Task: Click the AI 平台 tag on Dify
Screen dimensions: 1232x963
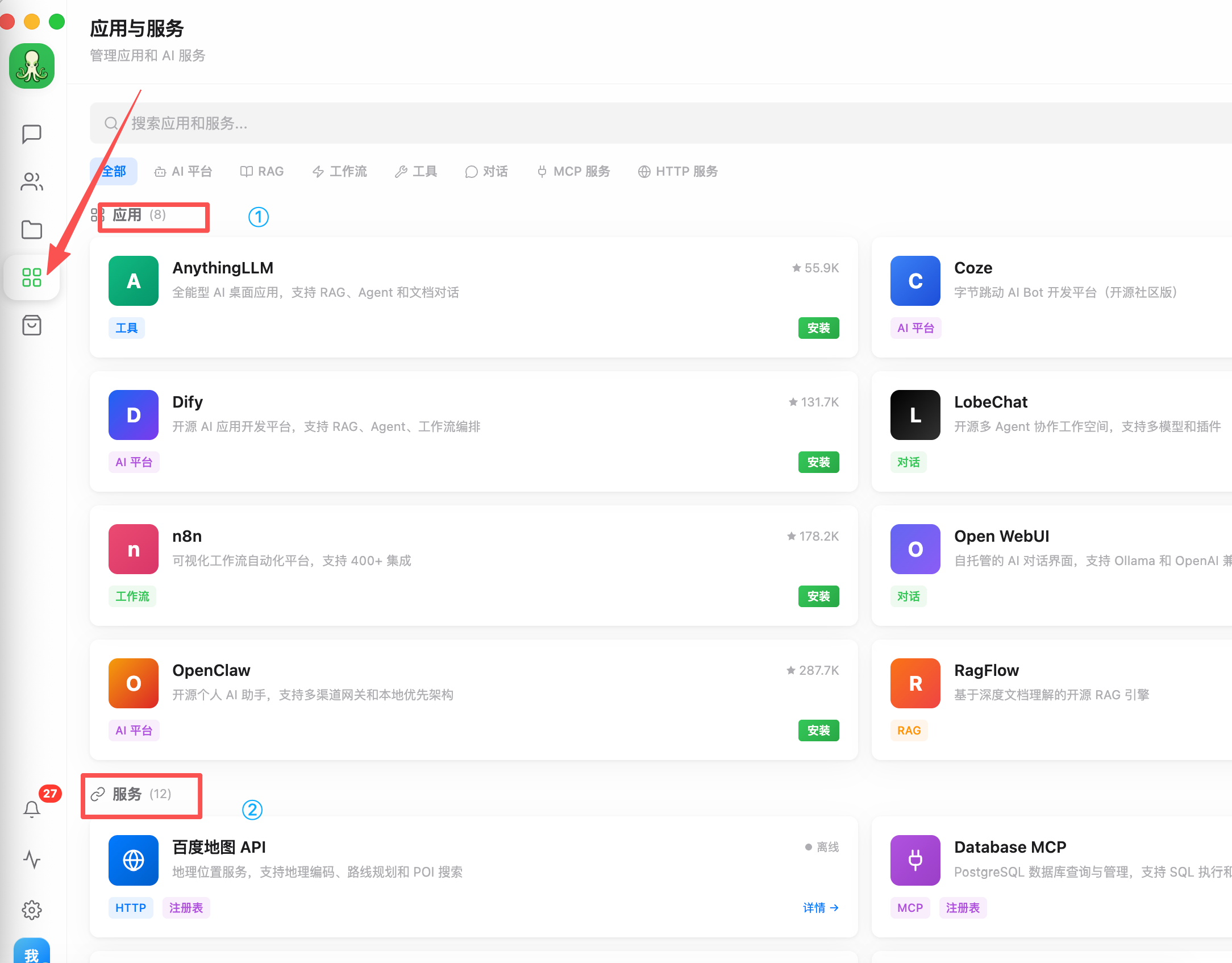Action: tap(134, 462)
